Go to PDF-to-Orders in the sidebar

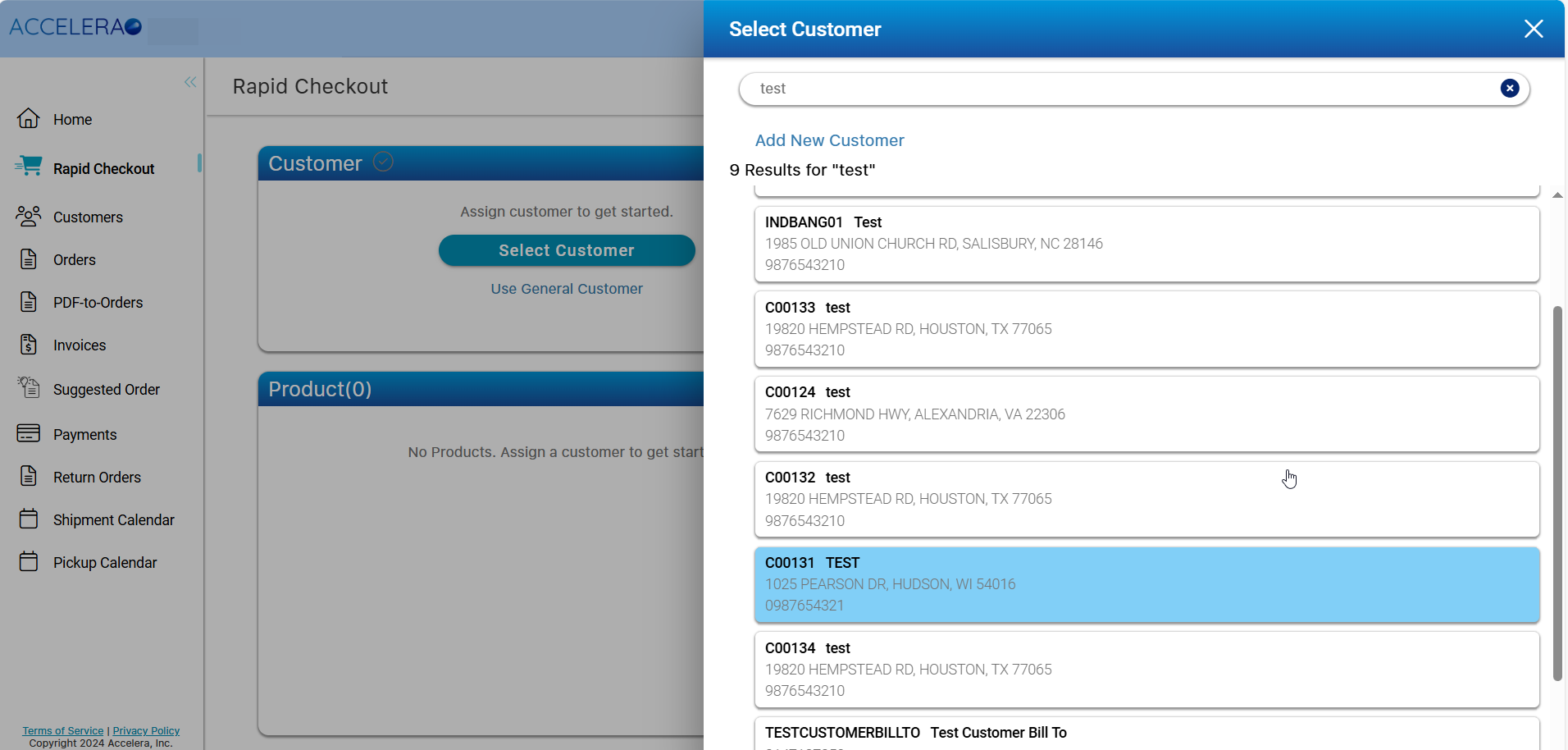point(98,303)
